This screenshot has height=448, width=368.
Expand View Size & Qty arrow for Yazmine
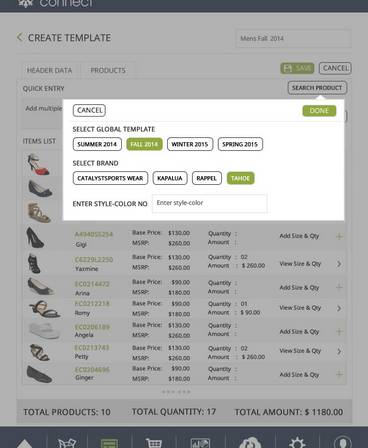point(339,264)
